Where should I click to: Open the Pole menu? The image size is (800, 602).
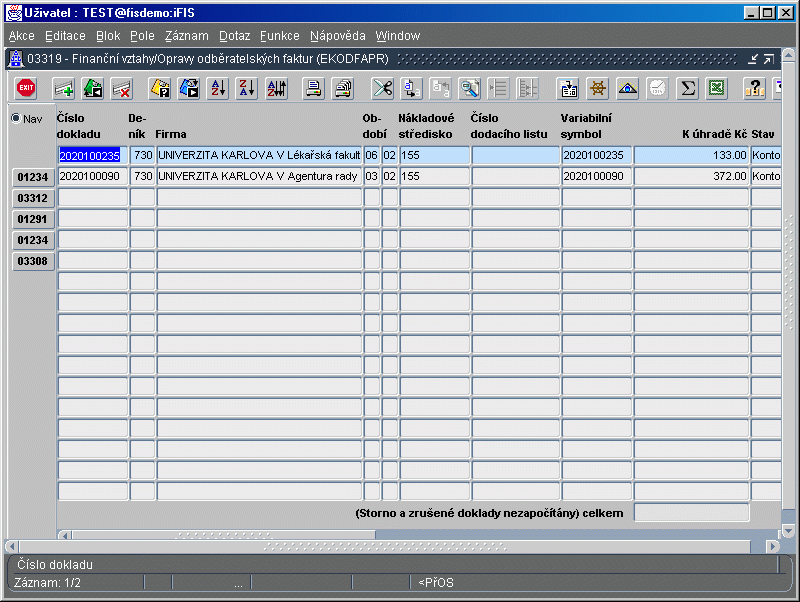click(142, 36)
